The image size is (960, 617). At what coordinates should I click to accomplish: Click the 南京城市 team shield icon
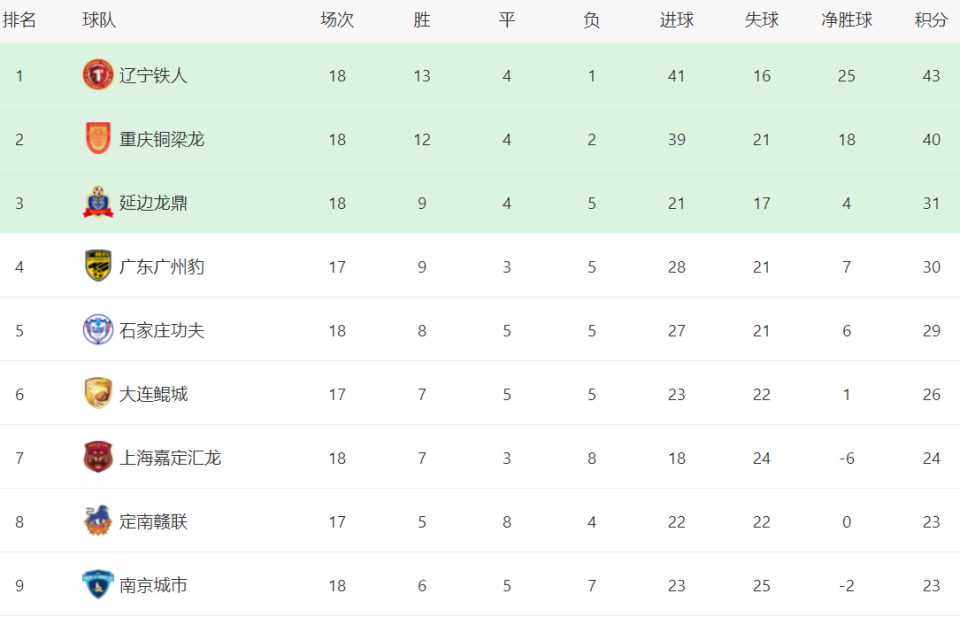point(98,584)
